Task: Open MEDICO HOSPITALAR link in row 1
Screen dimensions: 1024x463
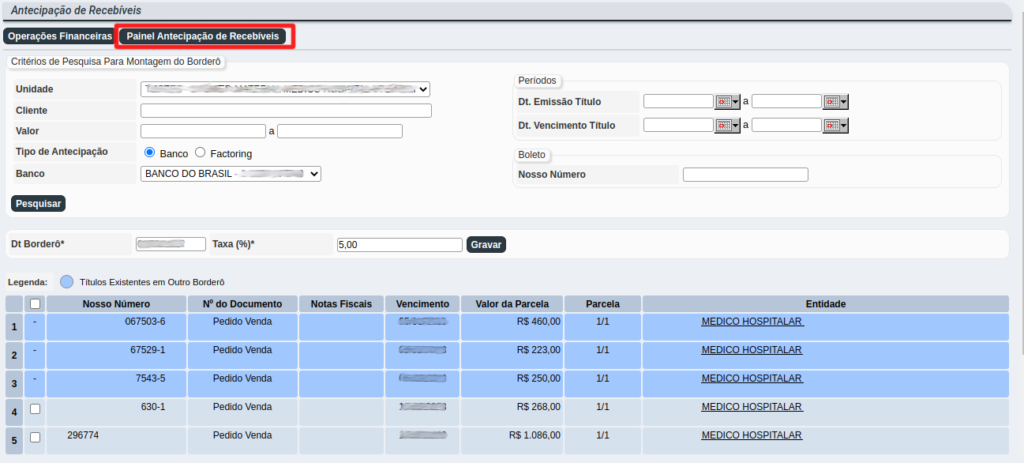Action: [752, 322]
